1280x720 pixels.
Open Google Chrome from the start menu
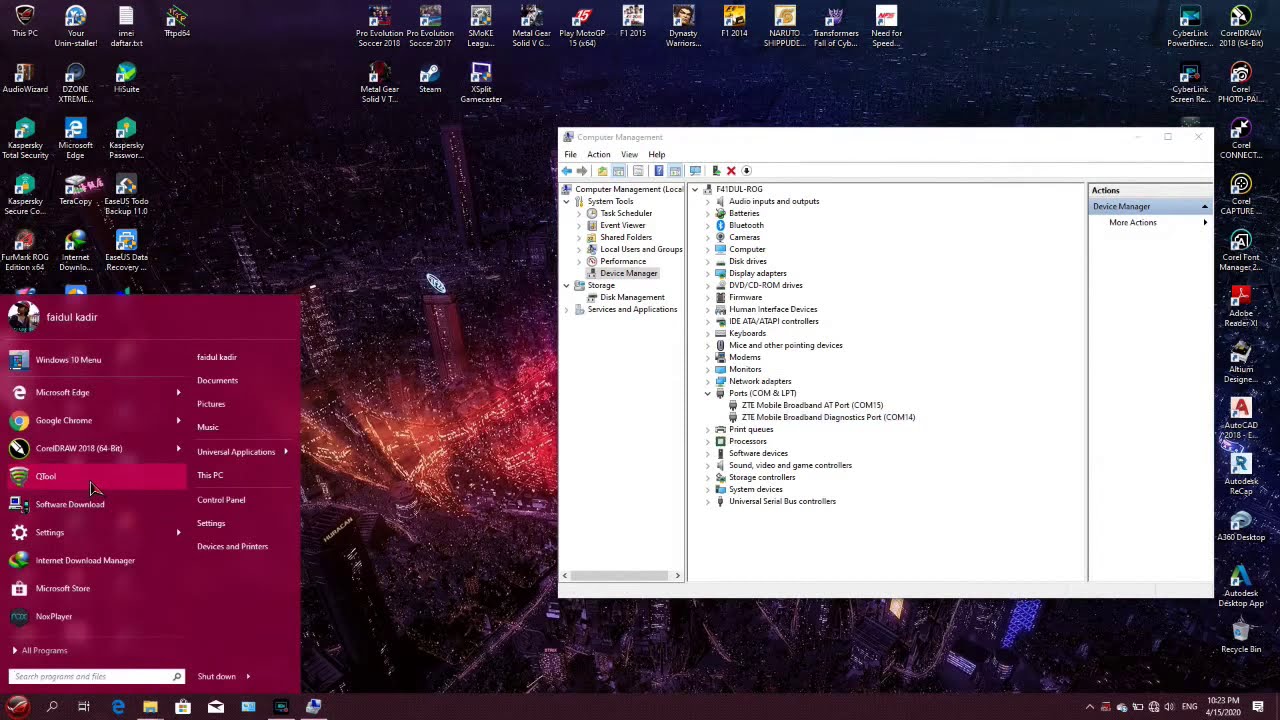point(96,420)
